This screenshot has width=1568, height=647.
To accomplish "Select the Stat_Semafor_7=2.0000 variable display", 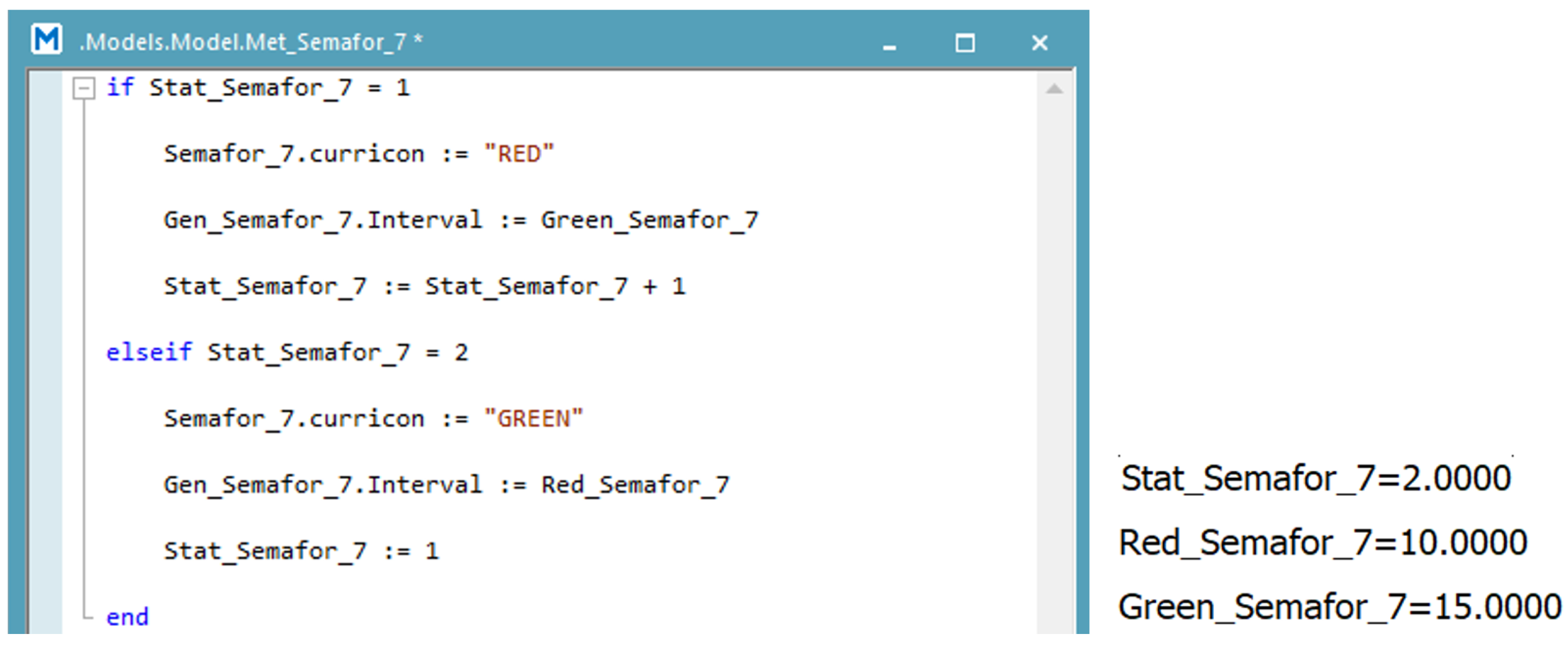I will coord(1315,478).
